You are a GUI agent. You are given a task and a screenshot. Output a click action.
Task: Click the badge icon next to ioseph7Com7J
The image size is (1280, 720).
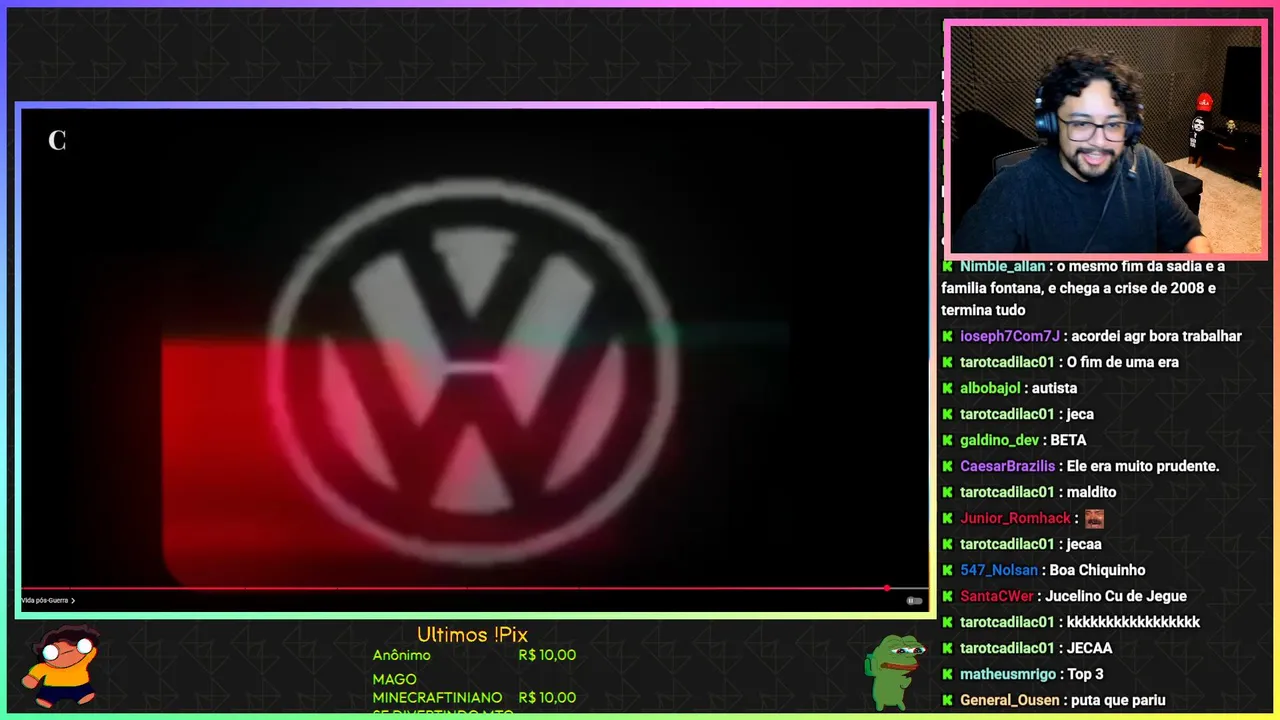947,336
